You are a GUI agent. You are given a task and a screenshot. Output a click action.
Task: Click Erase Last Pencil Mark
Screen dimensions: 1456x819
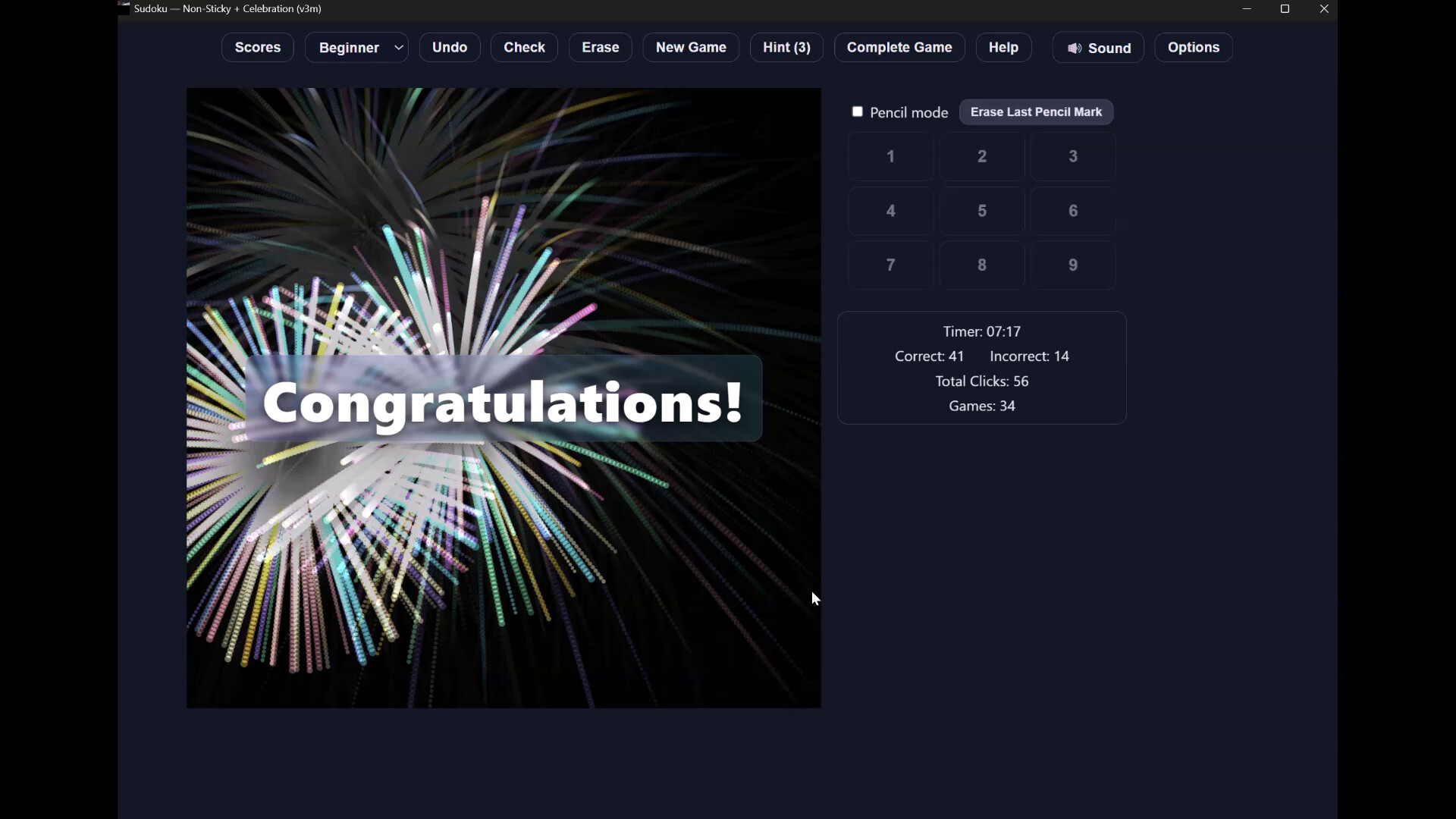pos(1036,111)
